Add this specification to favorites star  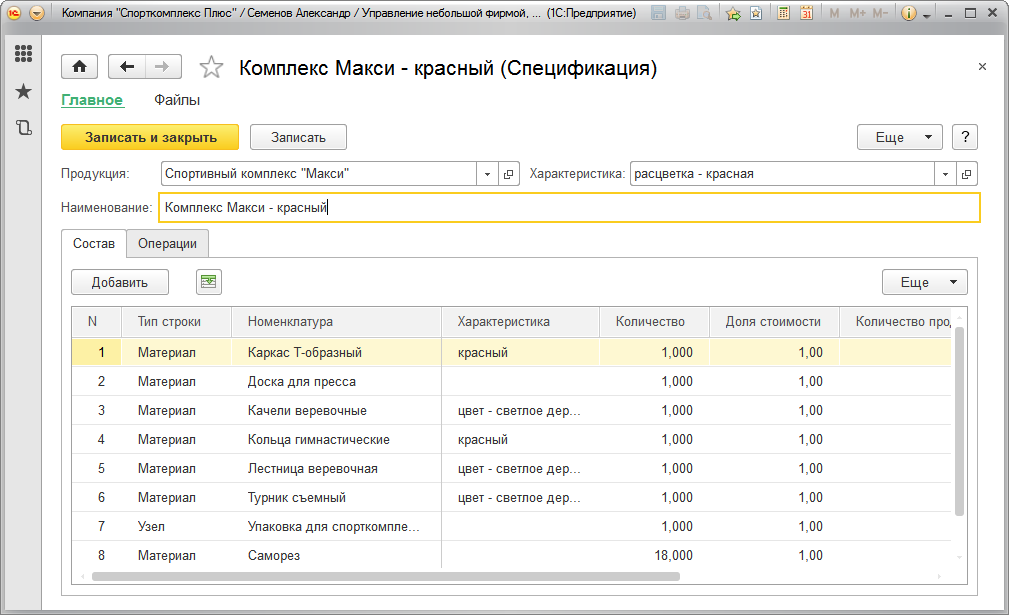[211, 68]
